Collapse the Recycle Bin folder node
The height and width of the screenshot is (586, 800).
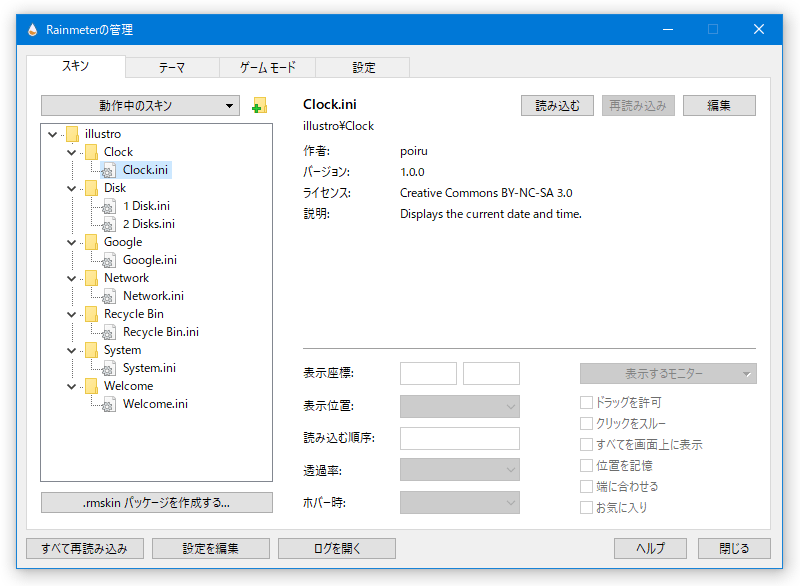click(x=71, y=315)
